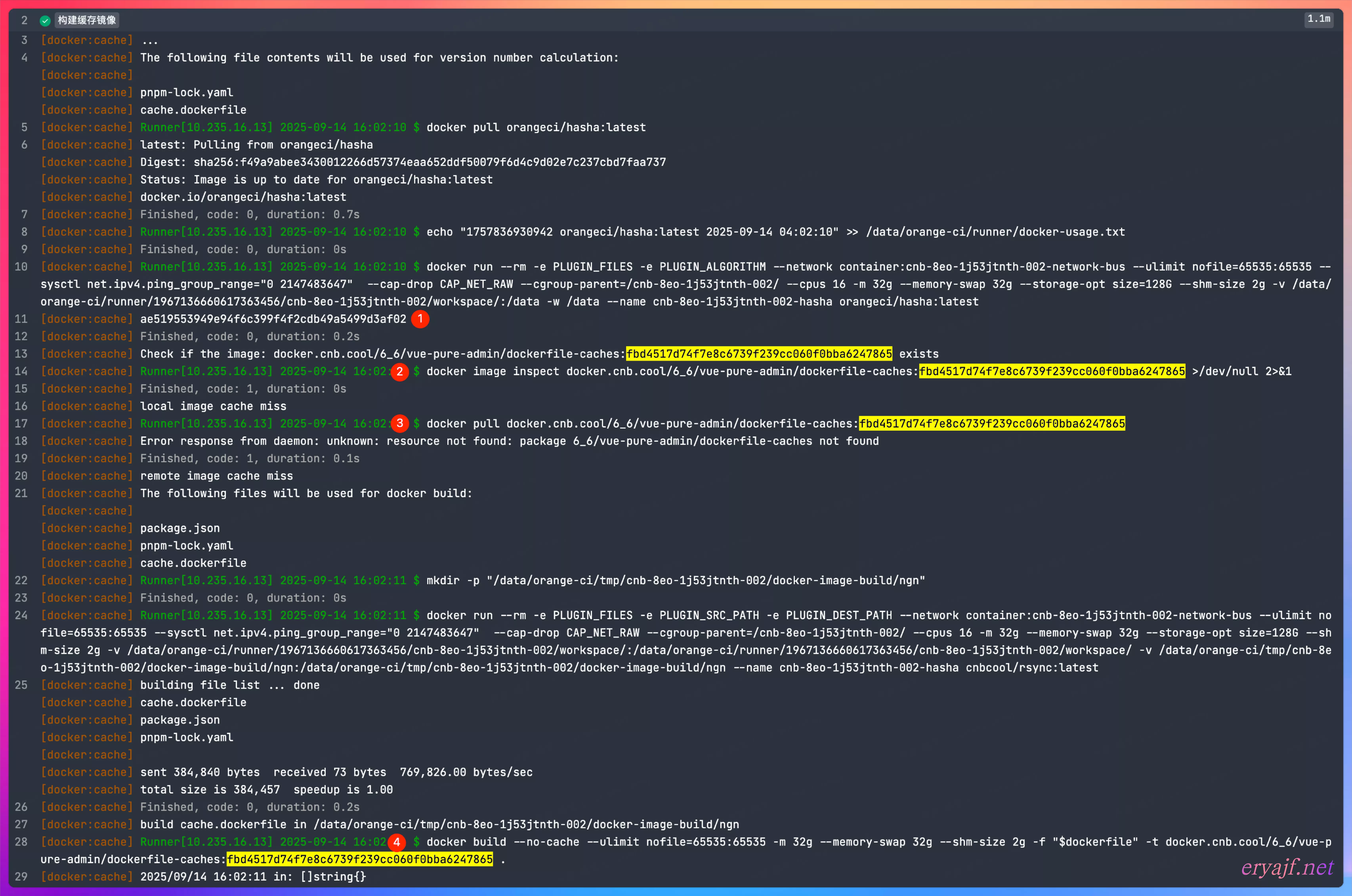Select log line number 17
The height and width of the screenshot is (896, 1352).
(x=21, y=424)
